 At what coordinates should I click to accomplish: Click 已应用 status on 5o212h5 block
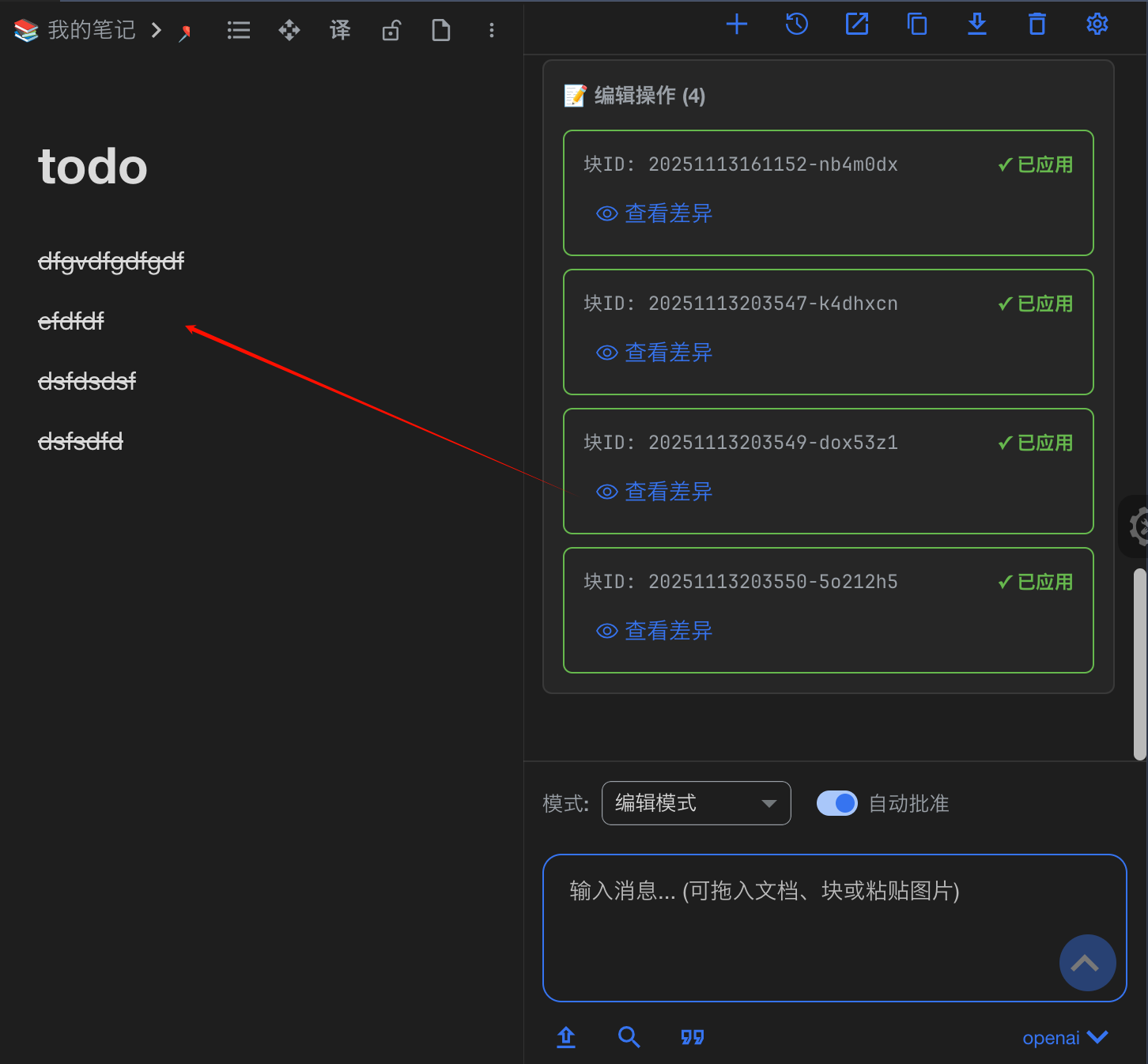(x=1036, y=582)
